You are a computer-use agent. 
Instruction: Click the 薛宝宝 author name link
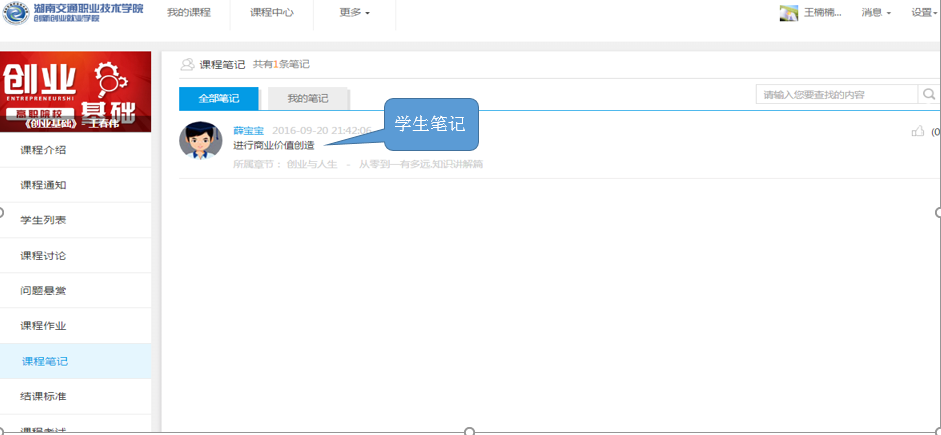pyautogui.click(x=248, y=131)
